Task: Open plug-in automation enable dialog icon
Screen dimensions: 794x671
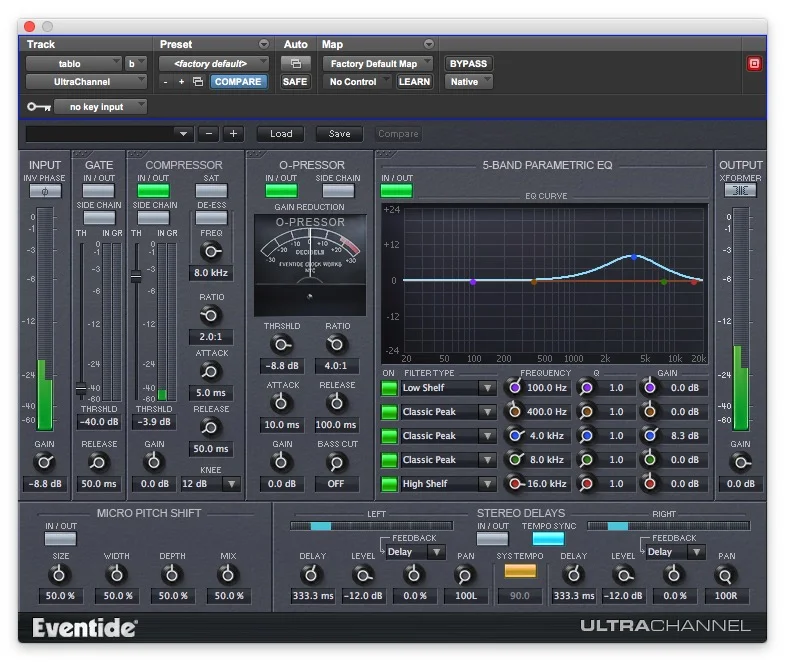Action: [296, 64]
